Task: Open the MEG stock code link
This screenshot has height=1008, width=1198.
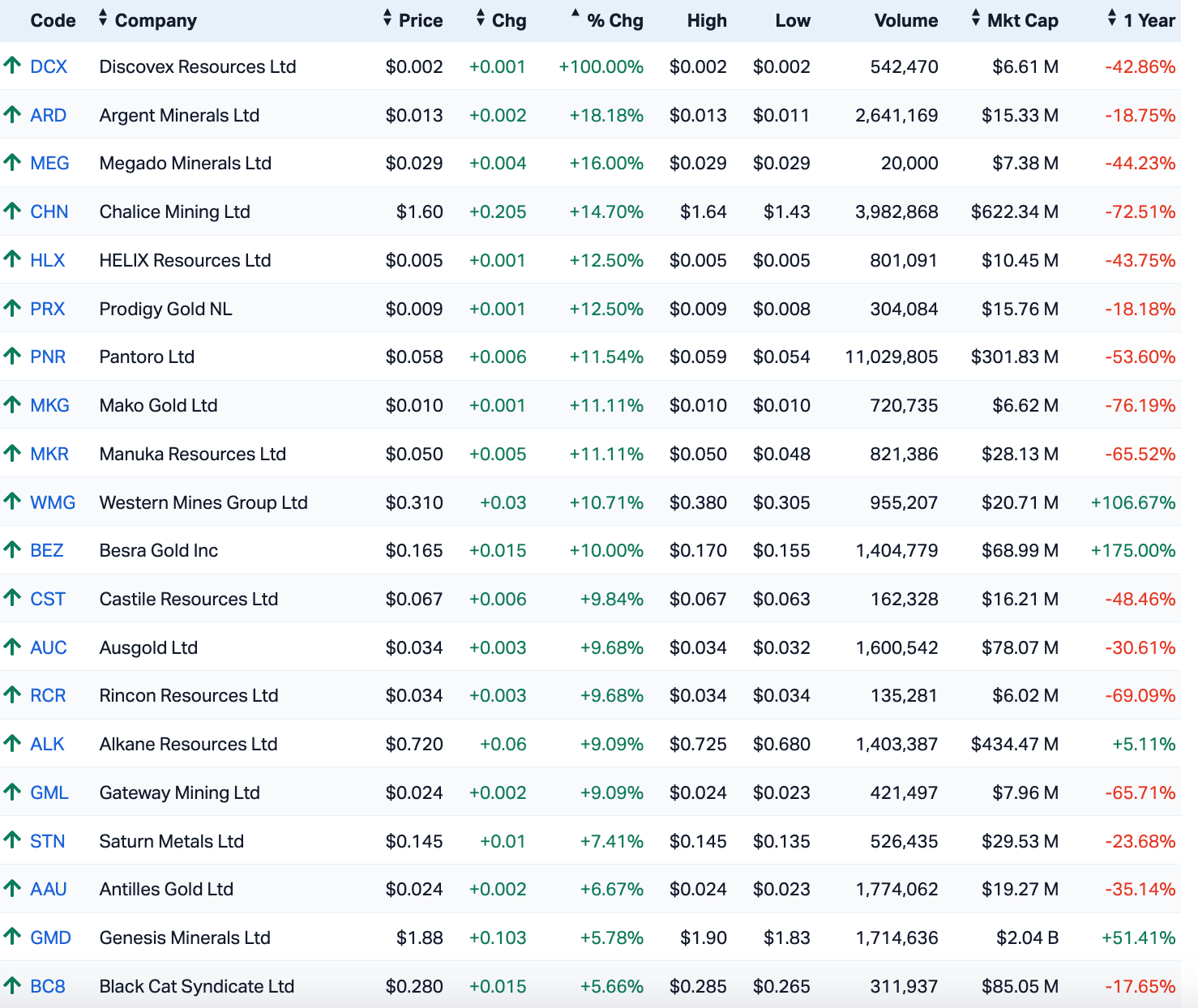Action: (x=49, y=163)
